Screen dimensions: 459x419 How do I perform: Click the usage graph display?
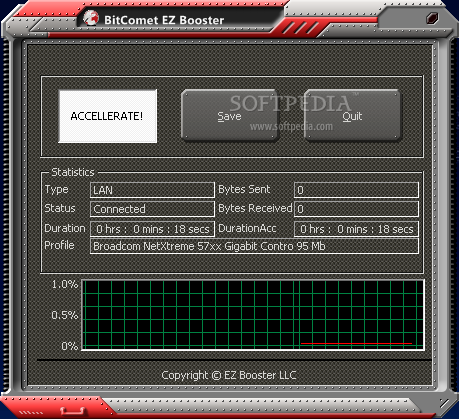pyautogui.click(x=253, y=315)
